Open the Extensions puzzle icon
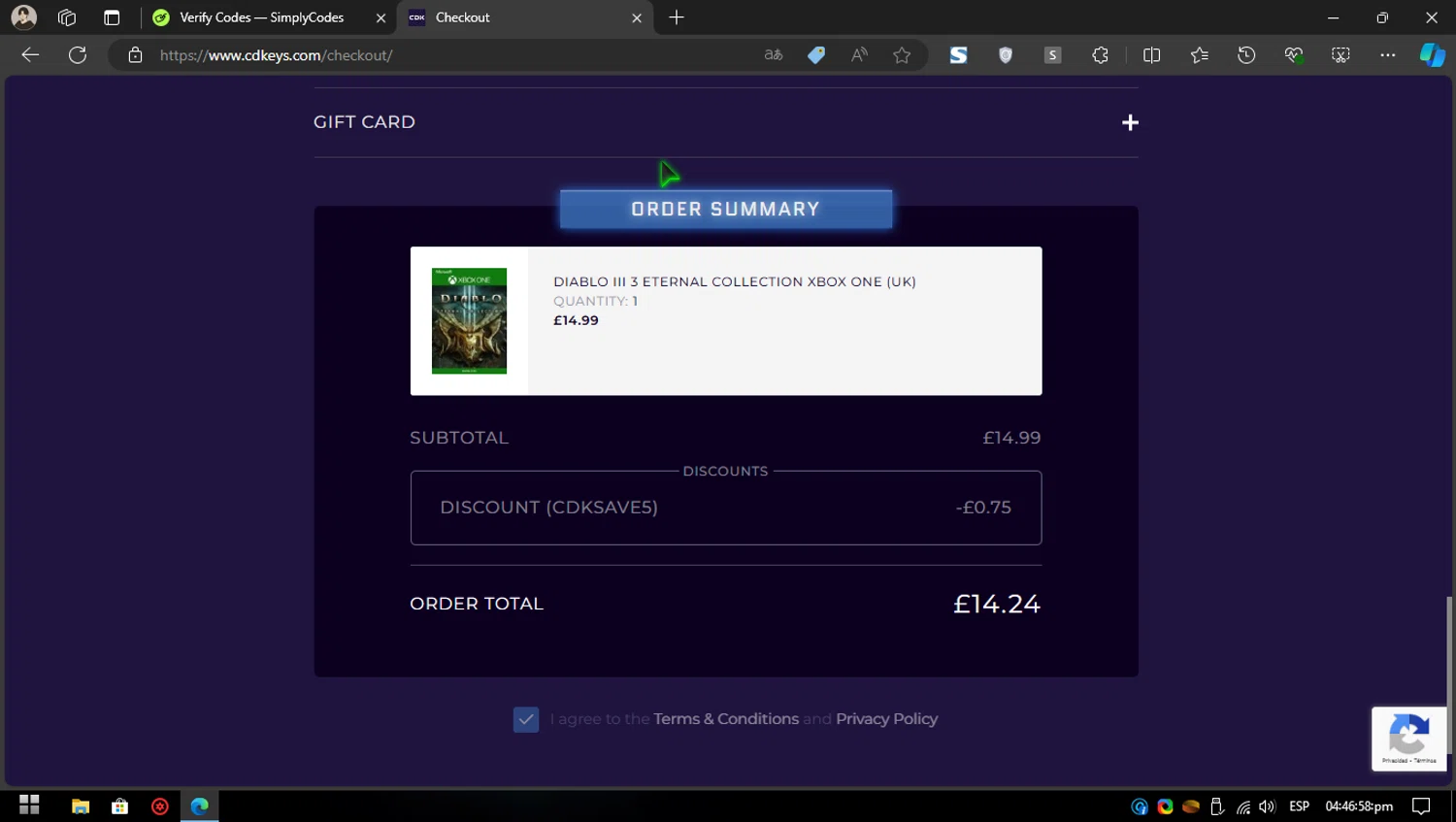 coord(1100,55)
